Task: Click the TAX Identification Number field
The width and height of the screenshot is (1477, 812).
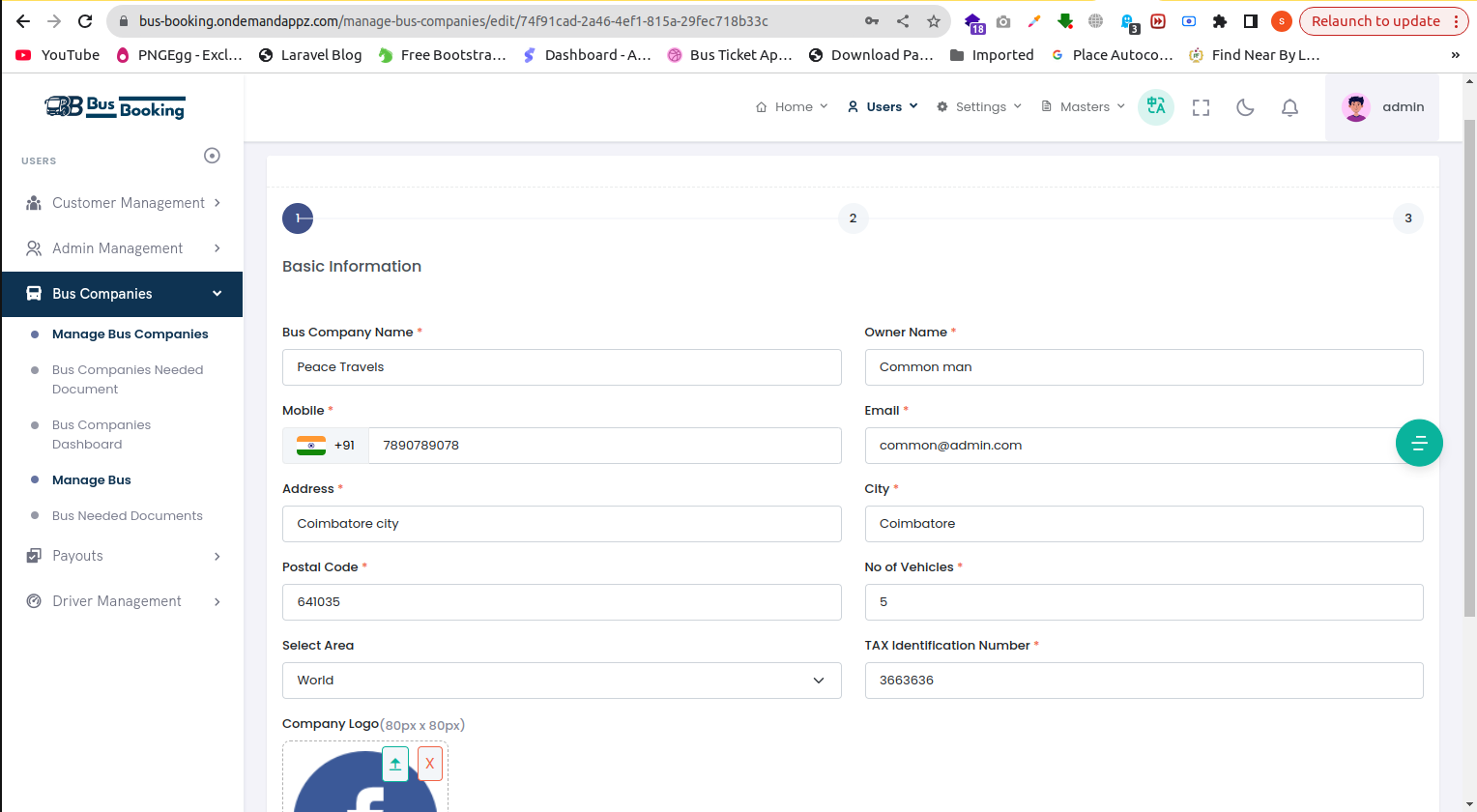Action: (x=1144, y=681)
